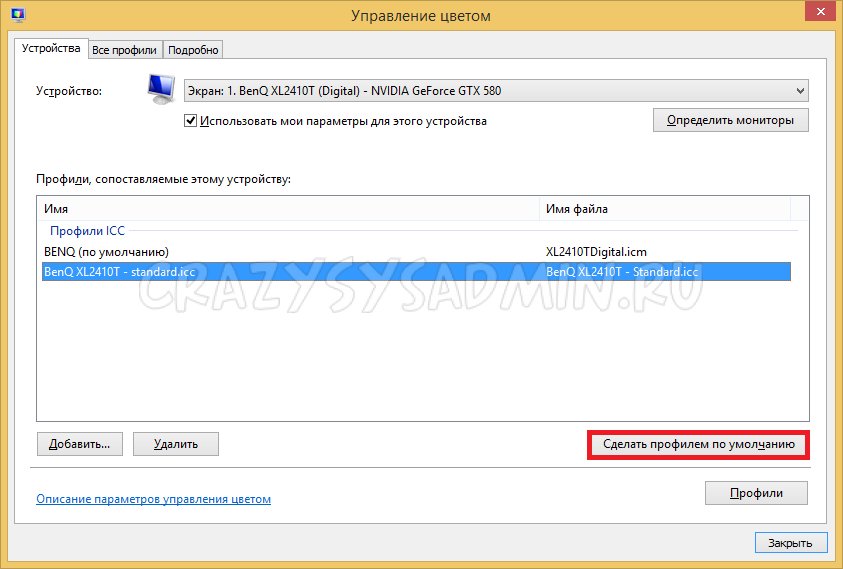
Task: Switch to the 'Все профили' tab
Action: pos(124,49)
